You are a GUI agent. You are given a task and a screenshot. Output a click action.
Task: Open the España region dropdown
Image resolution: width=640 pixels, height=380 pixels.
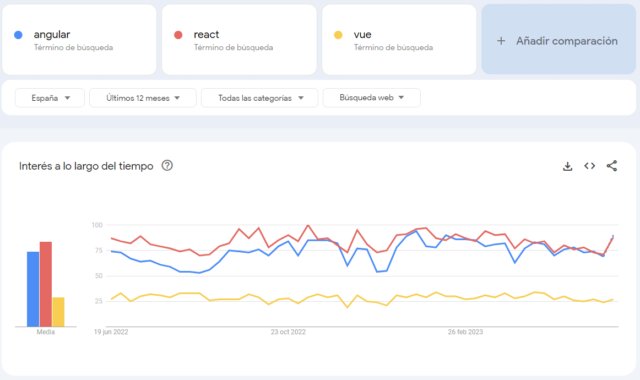coord(50,98)
